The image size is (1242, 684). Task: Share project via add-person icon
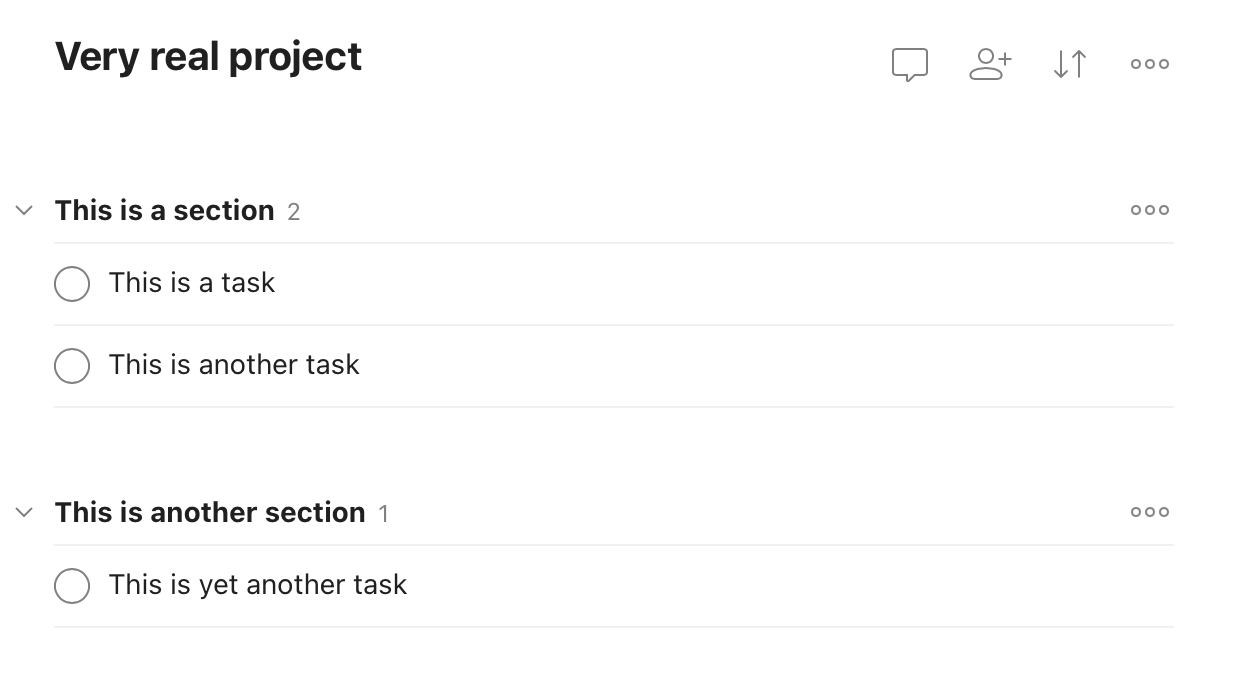point(990,64)
